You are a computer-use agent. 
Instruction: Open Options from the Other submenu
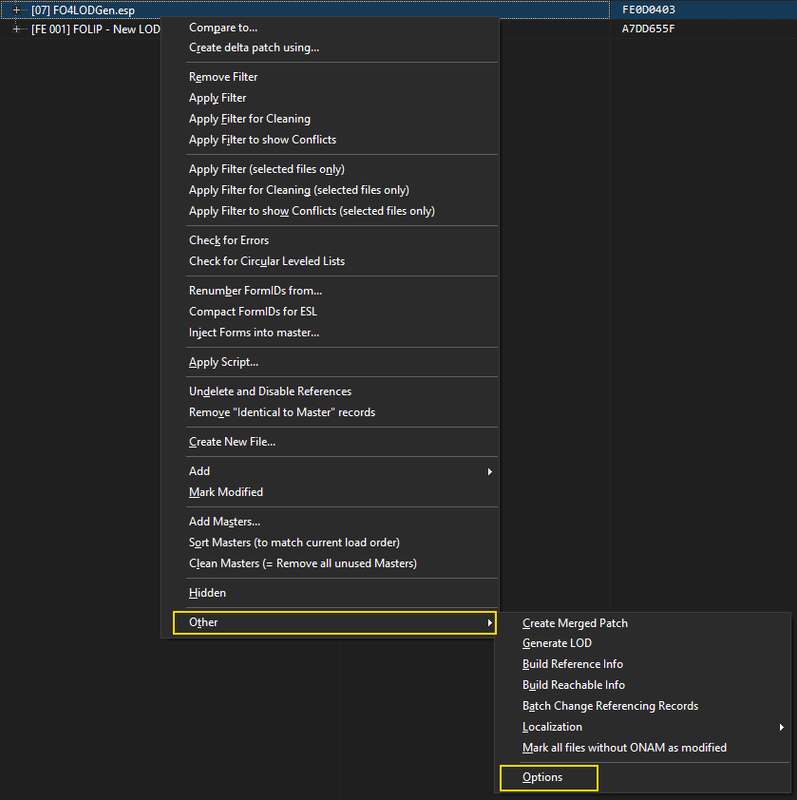coord(549,778)
